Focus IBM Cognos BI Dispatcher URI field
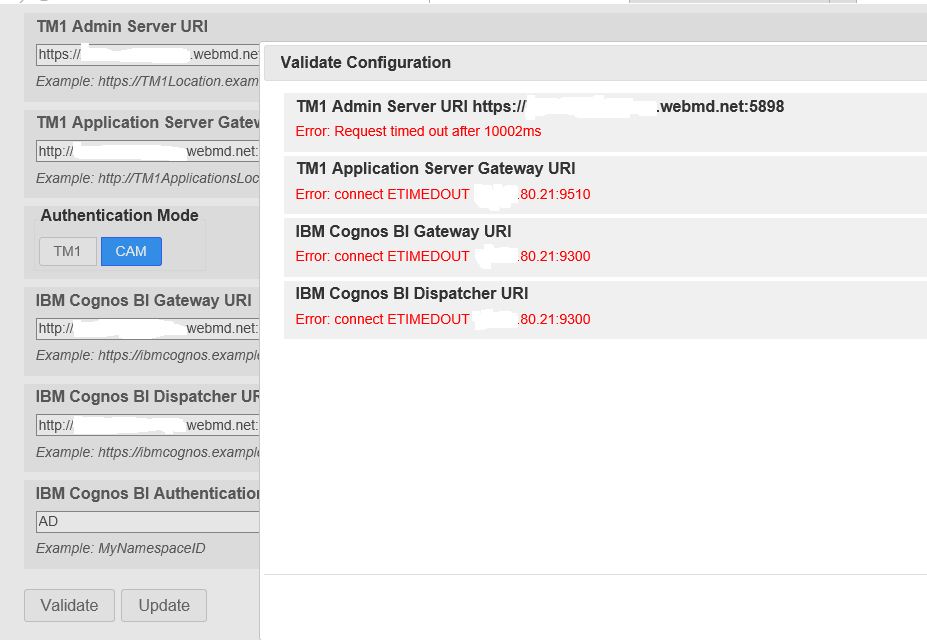Image resolution: width=927 pixels, height=640 pixels. pyautogui.click(x=148, y=425)
